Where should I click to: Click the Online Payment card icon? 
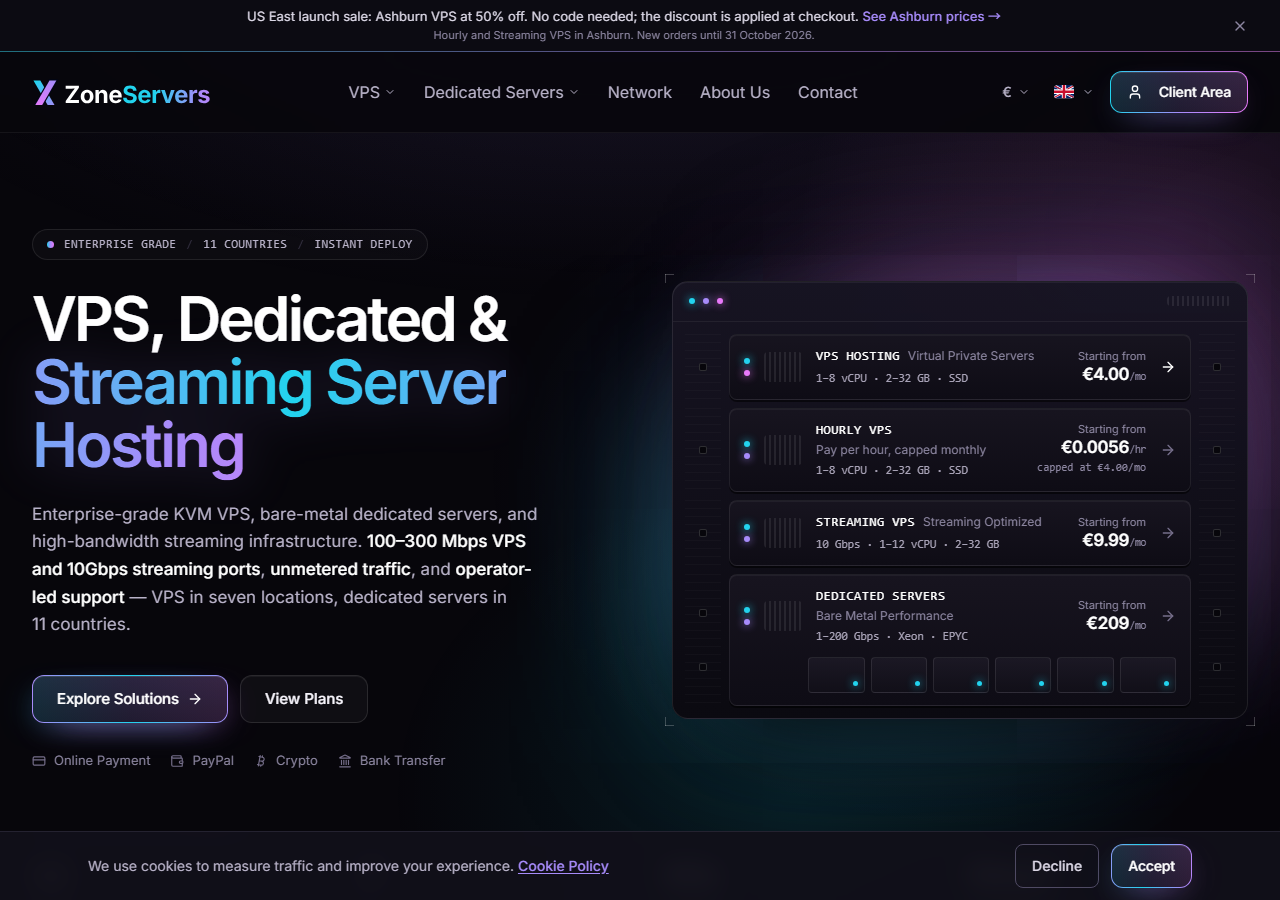[39, 761]
